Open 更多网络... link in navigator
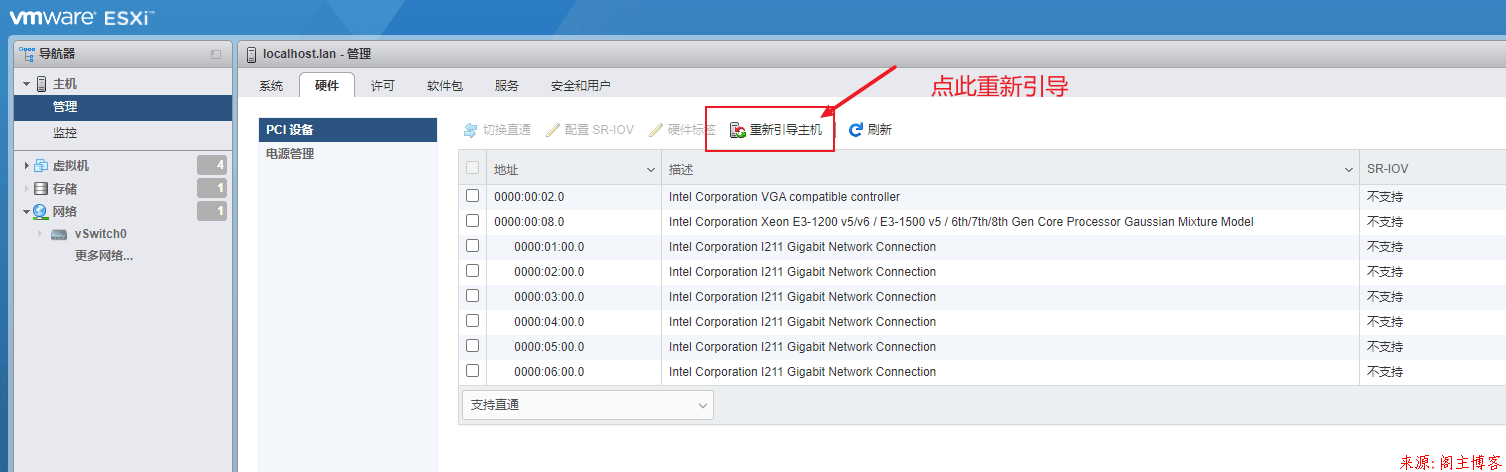This screenshot has height=472, width=1506. (x=104, y=256)
